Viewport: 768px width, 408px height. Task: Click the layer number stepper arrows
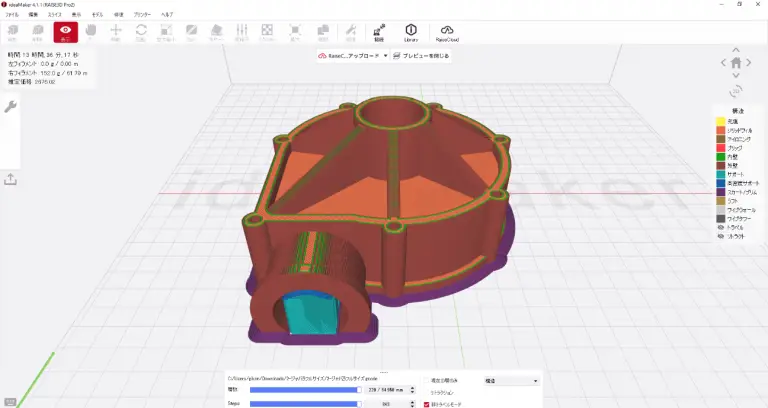(412, 390)
